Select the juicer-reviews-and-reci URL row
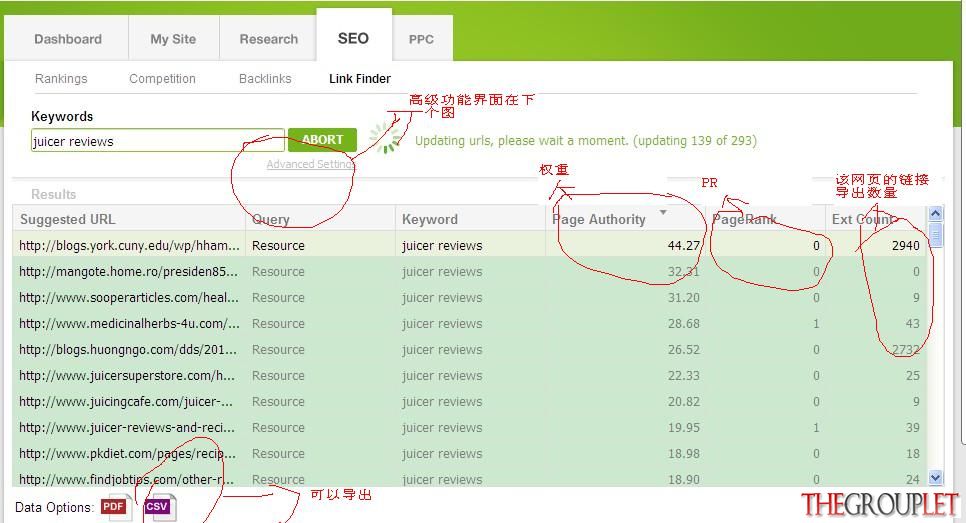Viewport: 966px width, 523px height. [469, 427]
